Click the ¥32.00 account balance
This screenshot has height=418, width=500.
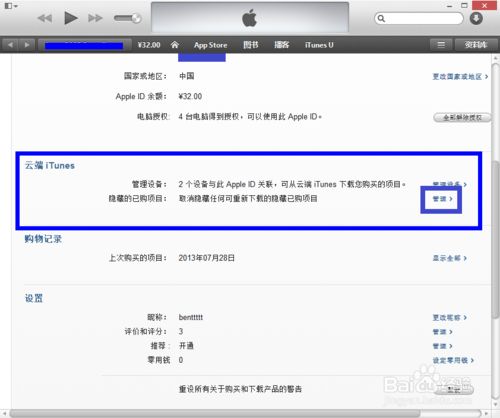(149, 45)
